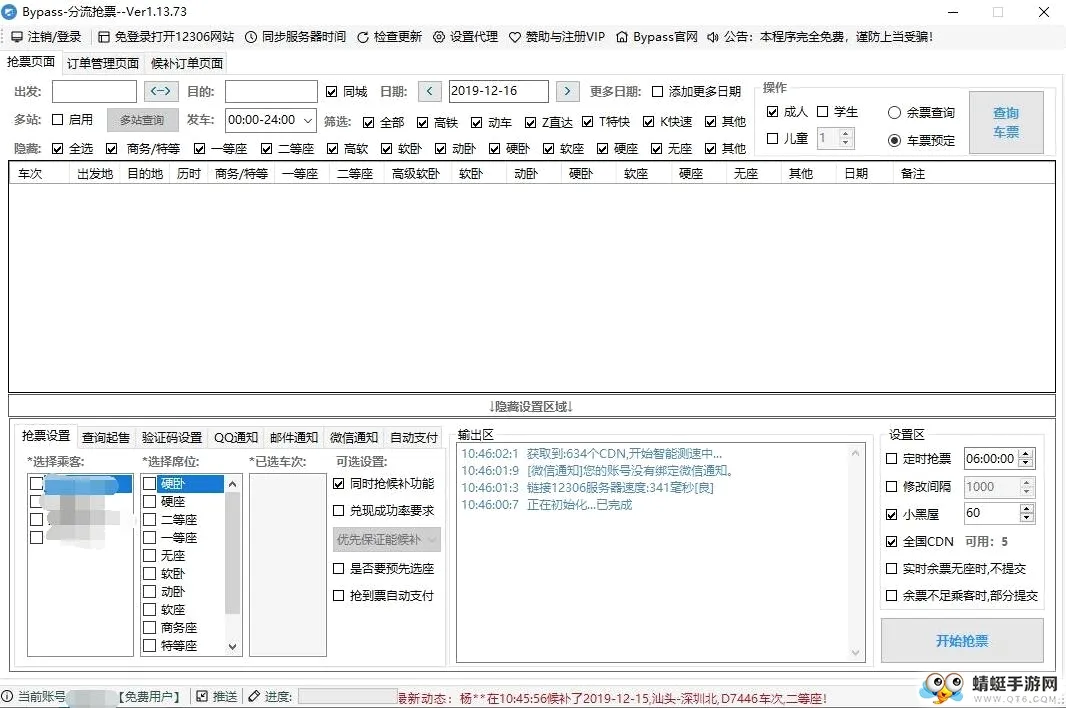The width and height of the screenshot is (1066, 708).
Task: Click the 目的 station input field
Action: (271, 91)
